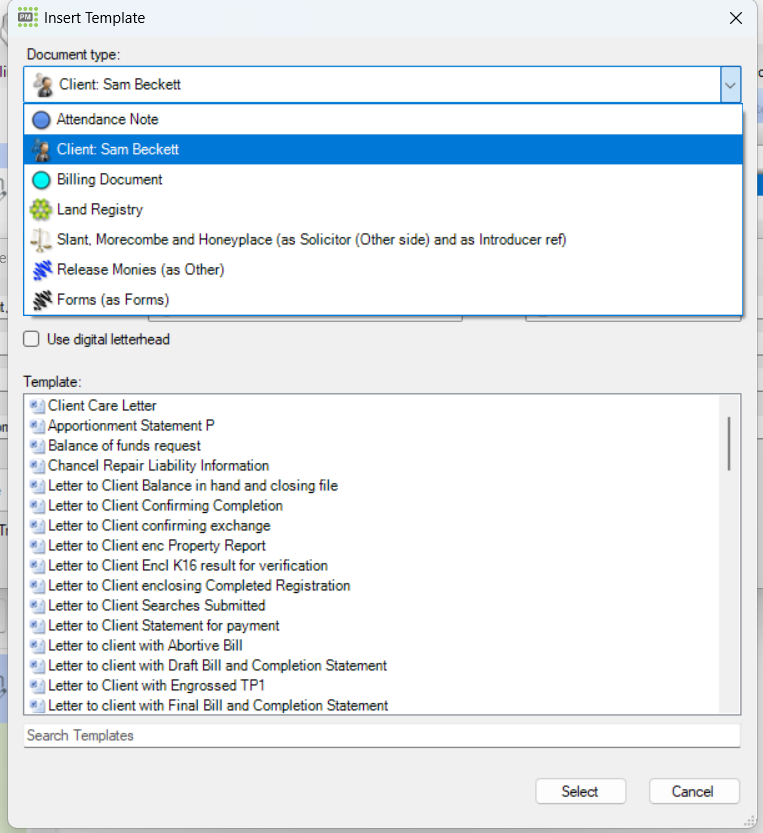
Task: Click the black Forms icon
Action: click(41, 300)
